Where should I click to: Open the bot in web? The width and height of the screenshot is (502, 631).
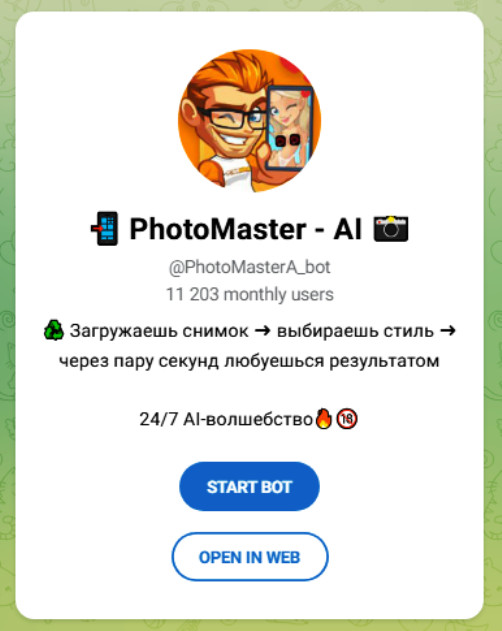pos(250,557)
